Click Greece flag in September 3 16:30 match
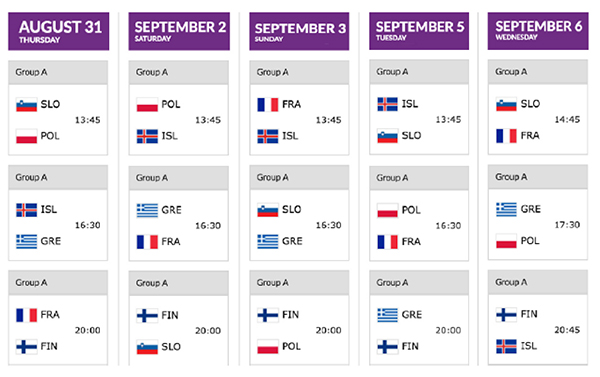Screen dimensions: 600x377 [267, 242]
